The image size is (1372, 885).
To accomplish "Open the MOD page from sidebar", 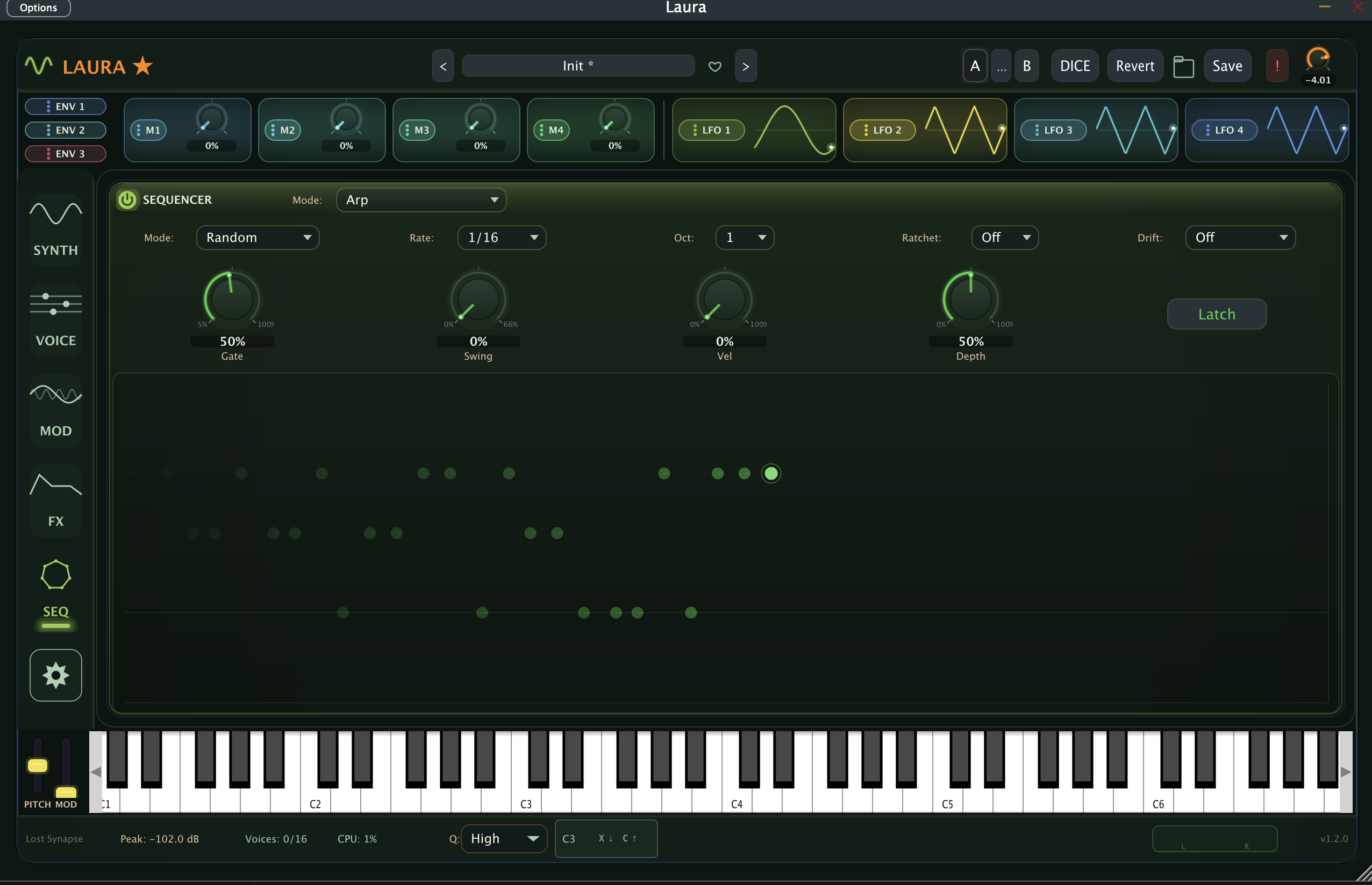I will tap(56, 411).
